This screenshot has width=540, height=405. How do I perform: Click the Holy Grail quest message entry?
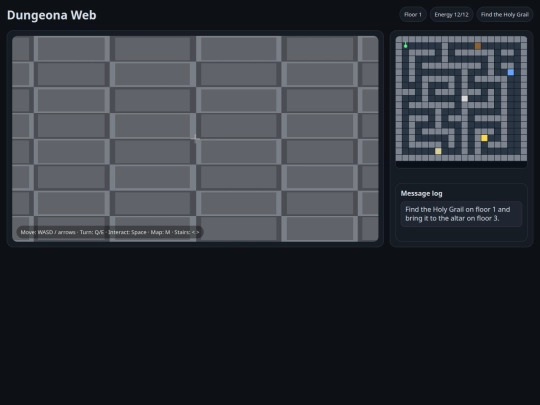461,214
